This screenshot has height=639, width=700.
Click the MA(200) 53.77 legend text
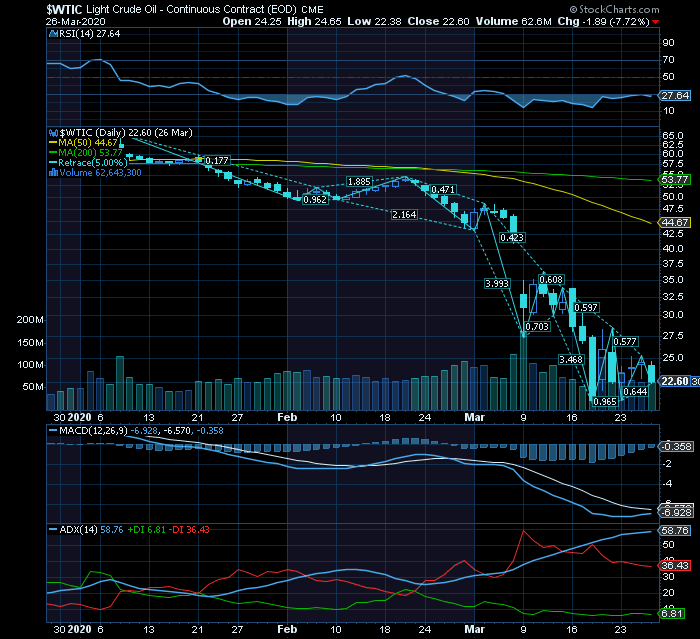90,153
